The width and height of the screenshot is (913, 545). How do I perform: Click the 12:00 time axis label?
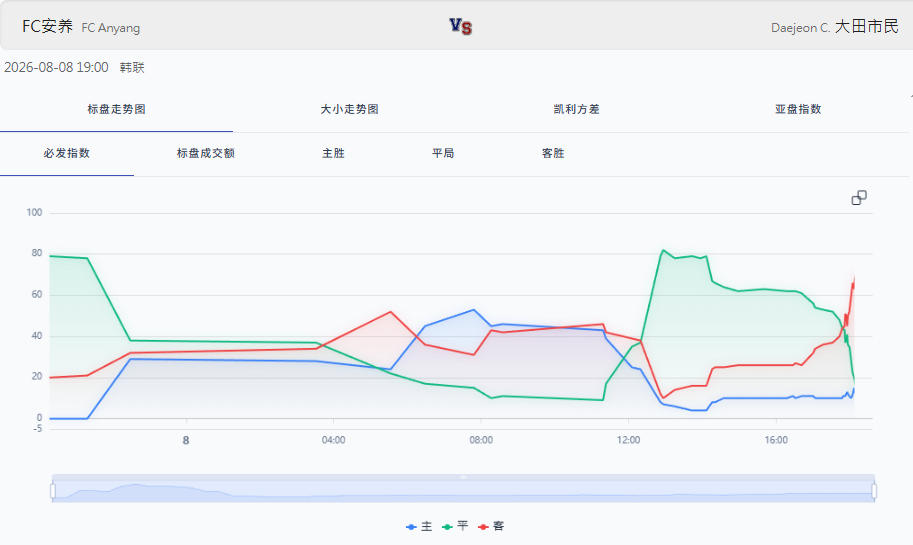pyautogui.click(x=628, y=440)
